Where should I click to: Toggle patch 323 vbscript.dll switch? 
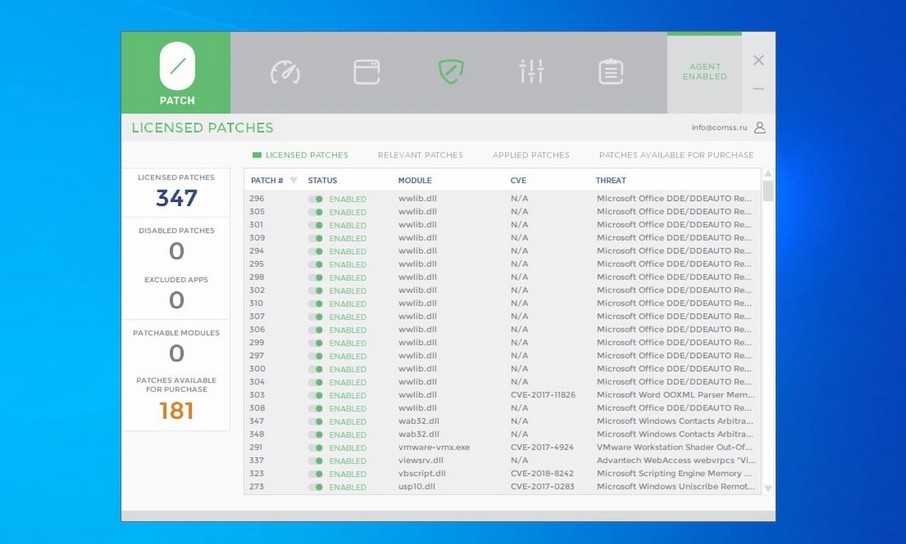pos(315,474)
